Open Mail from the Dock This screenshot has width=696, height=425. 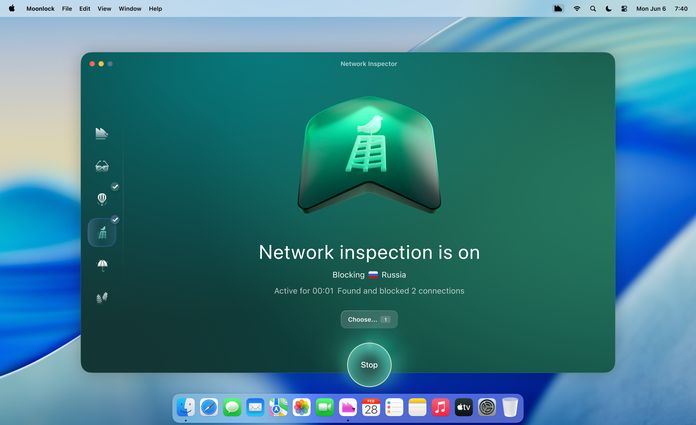pos(255,407)
